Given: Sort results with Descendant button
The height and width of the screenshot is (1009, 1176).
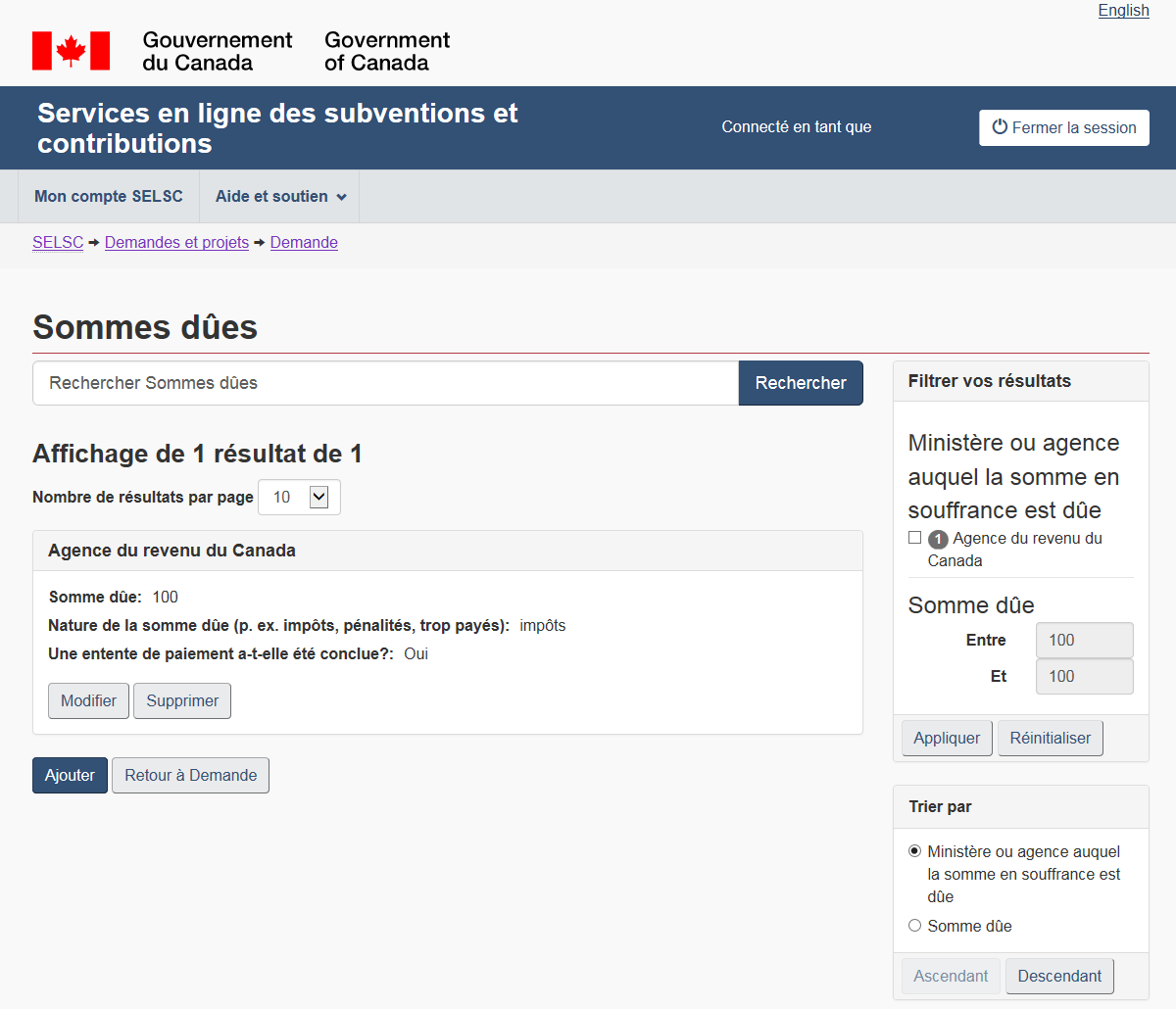Looking at the screenshot, I should coord(1059,976).
